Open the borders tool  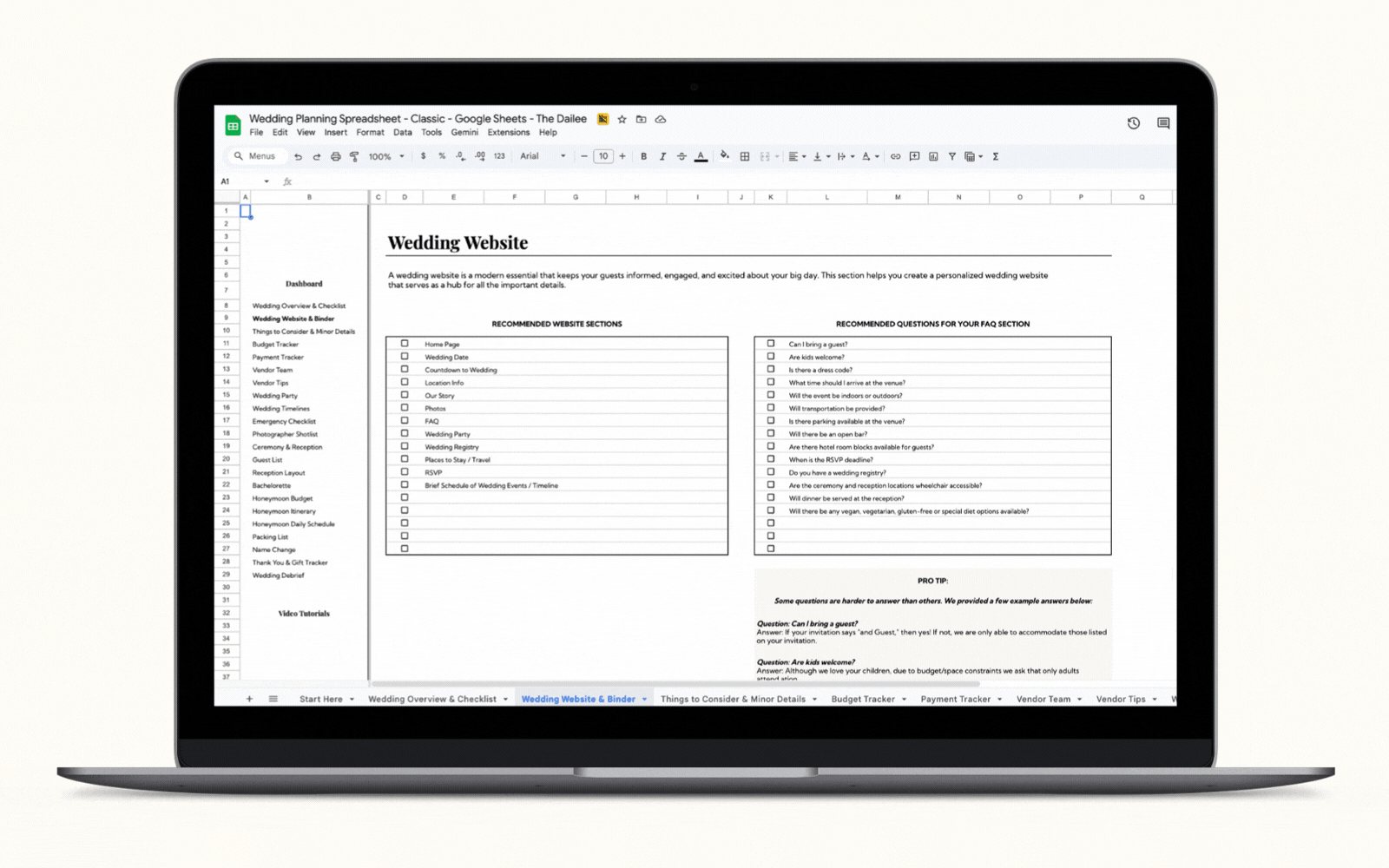745,156
